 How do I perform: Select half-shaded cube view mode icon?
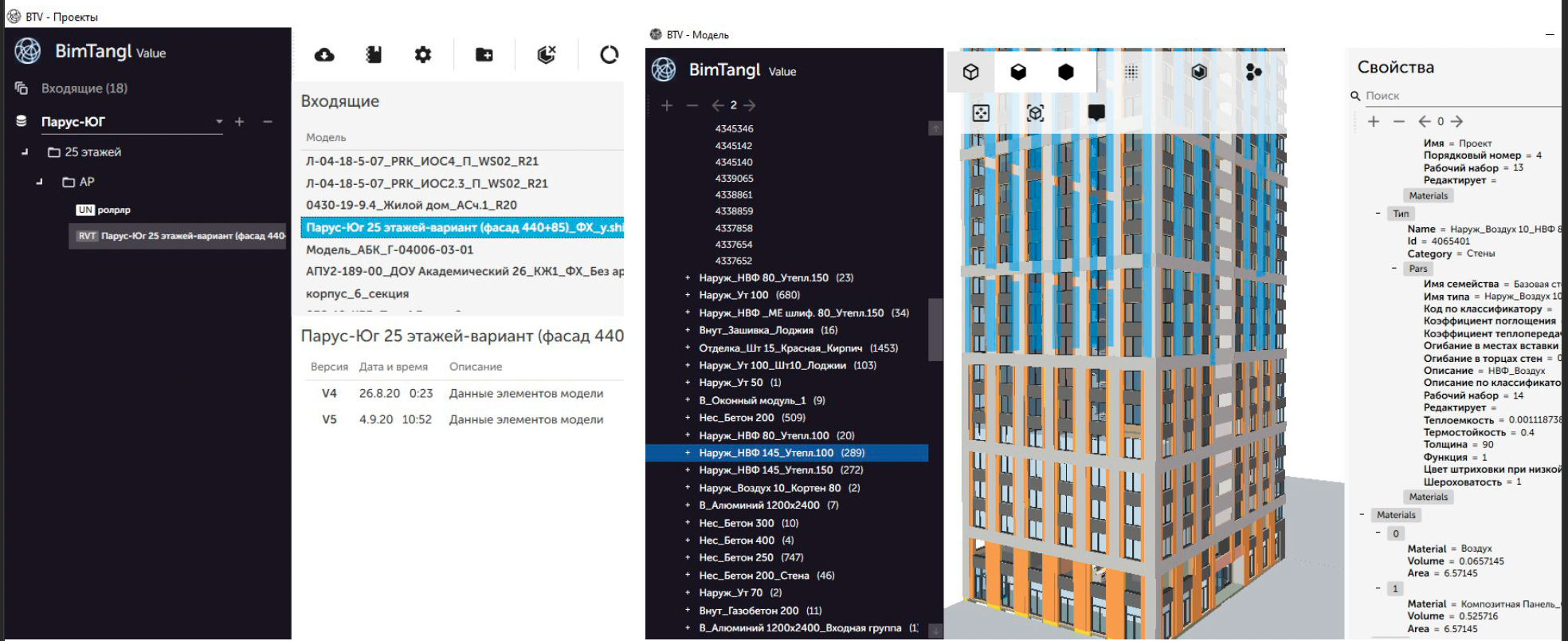1018,72
